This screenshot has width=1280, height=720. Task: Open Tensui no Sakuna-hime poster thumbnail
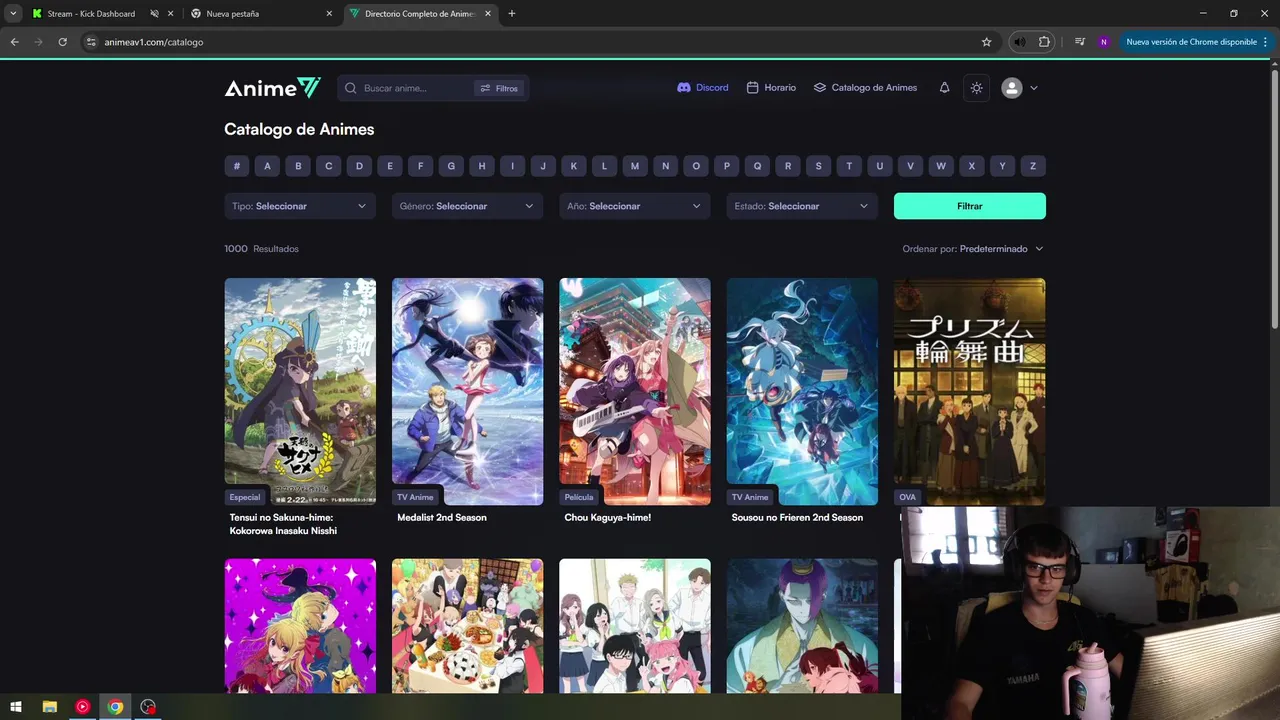[300, 391]
